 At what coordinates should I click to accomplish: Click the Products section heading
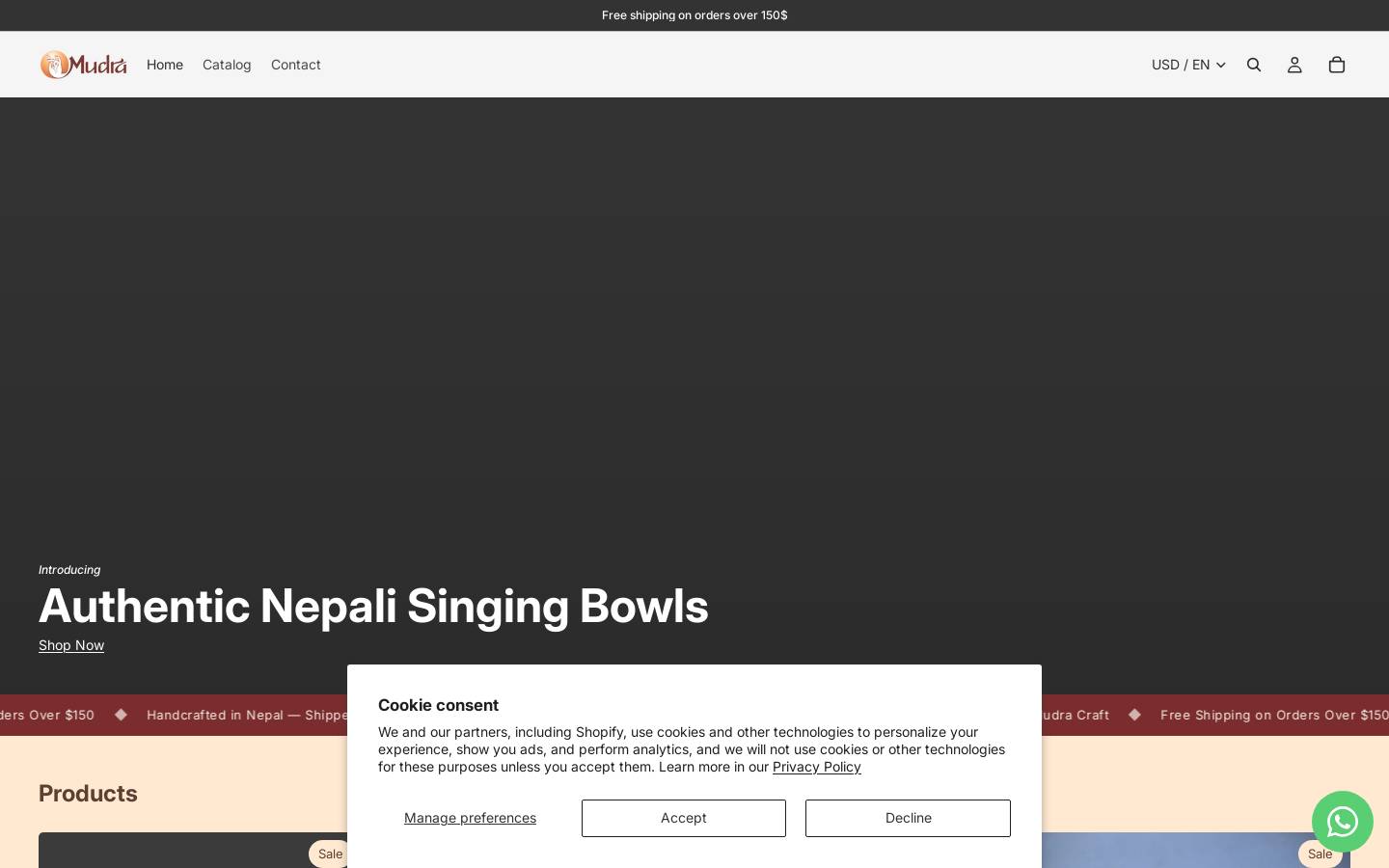(x=88, y=794)
